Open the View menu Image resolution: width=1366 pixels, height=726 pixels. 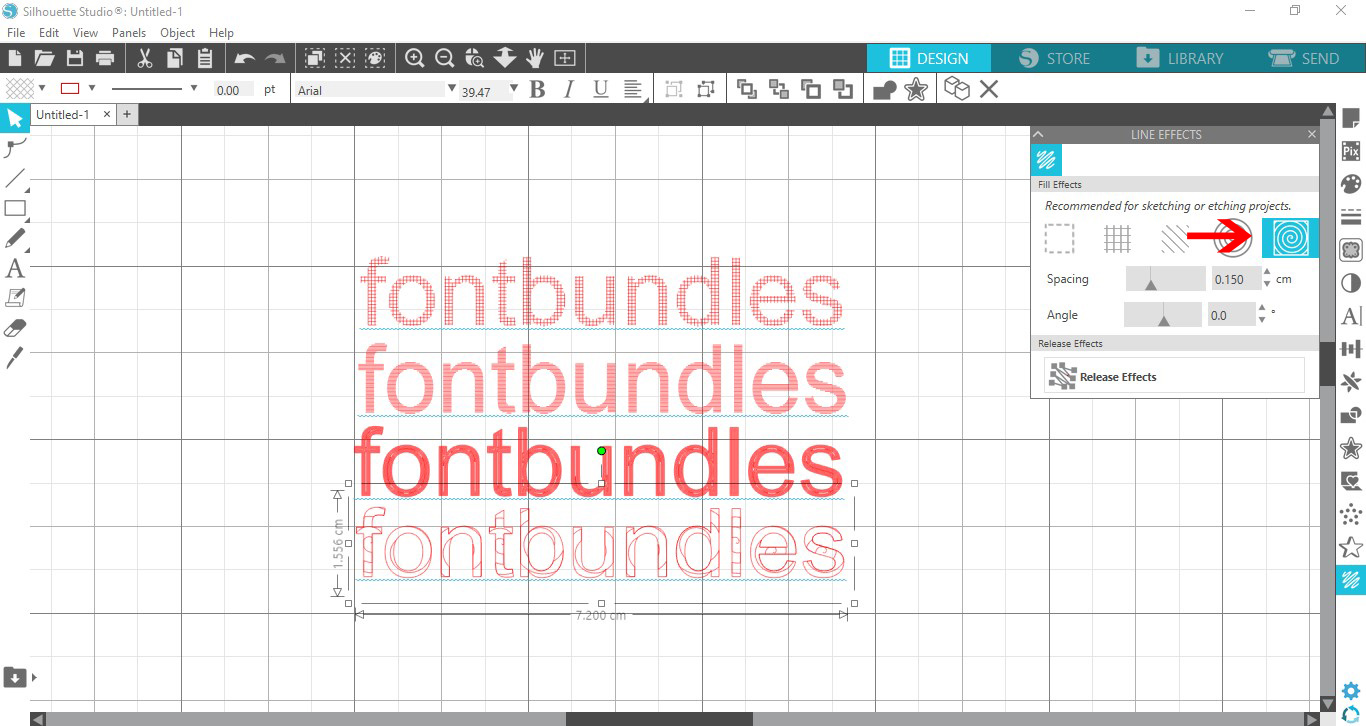point(85,33)
